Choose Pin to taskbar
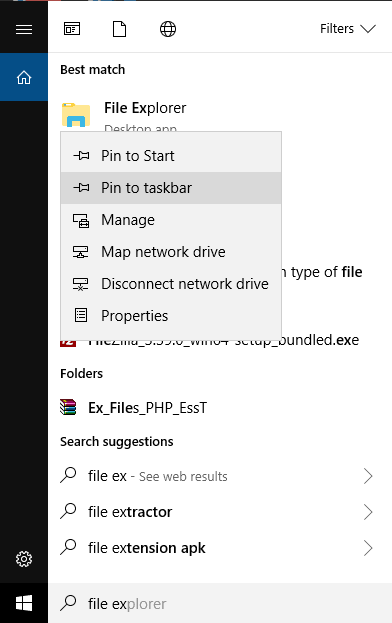This screenshot has height=623, width=392. [171, 188]
